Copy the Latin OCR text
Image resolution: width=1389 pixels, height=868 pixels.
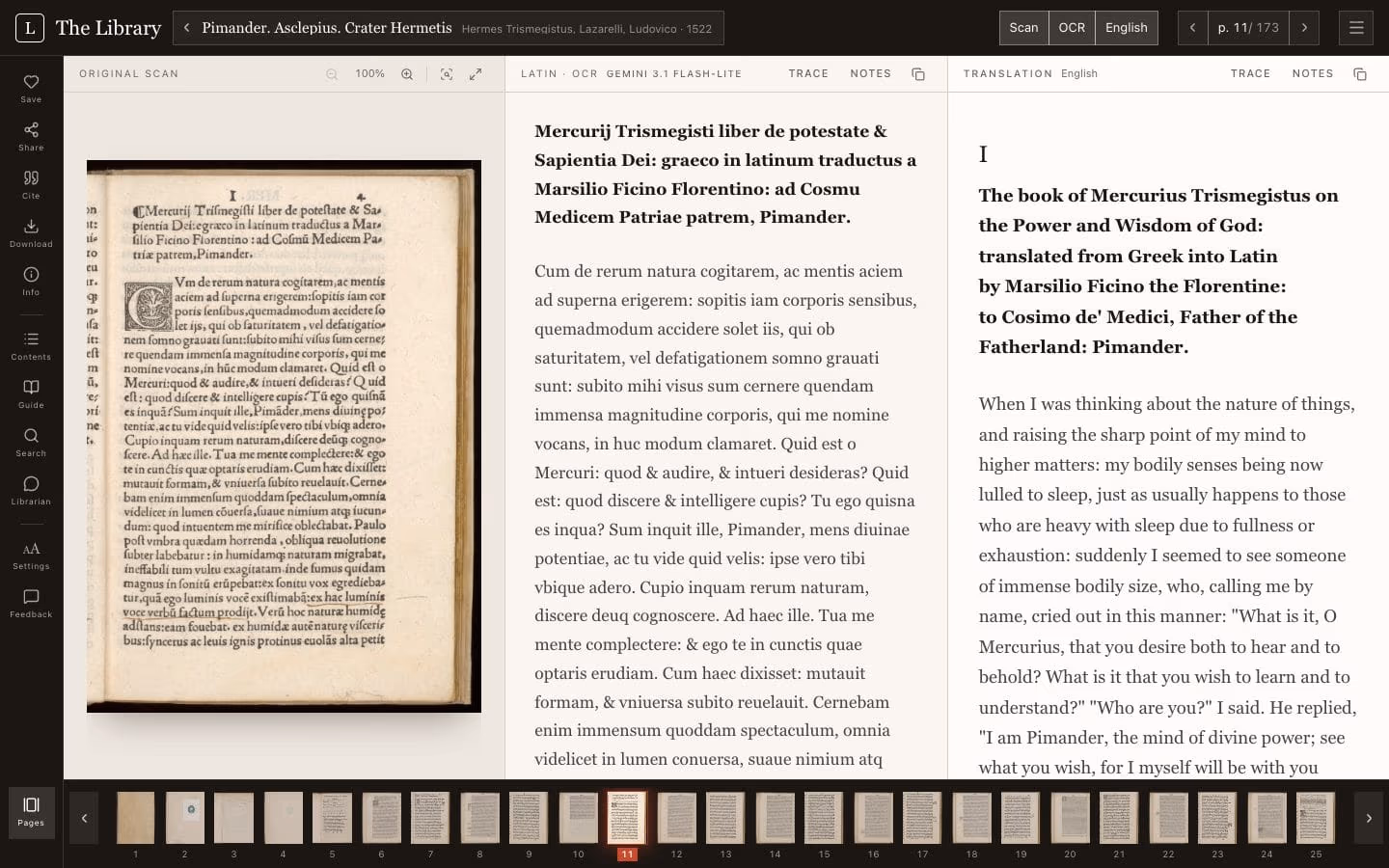(918, 74)
